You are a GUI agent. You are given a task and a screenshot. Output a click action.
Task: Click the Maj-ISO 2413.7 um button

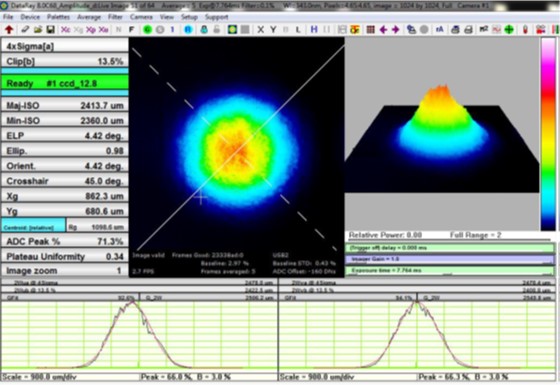pyautogui.click(x=65, y=105)
